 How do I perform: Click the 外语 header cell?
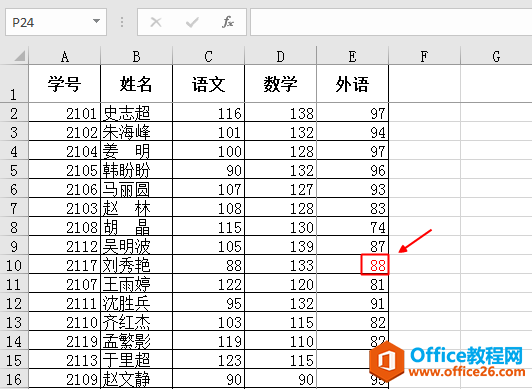352,83
